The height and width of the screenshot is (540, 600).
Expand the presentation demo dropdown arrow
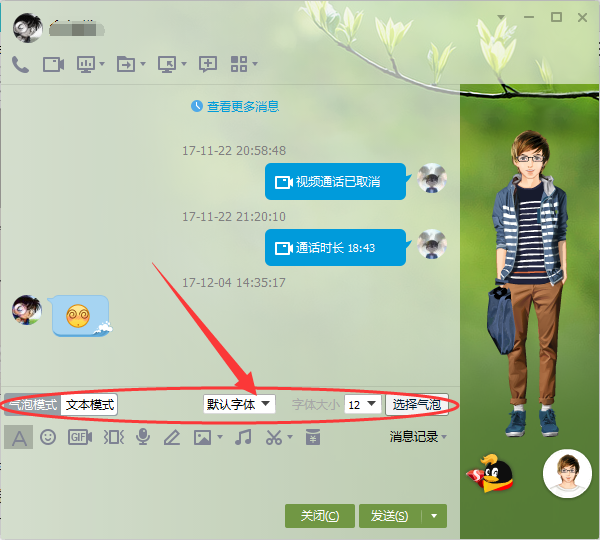(x=102, y=64)
